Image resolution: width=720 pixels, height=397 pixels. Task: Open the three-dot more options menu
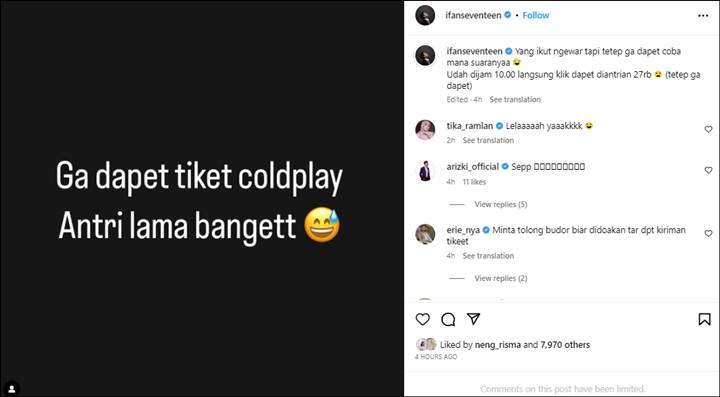click(703, 16)
